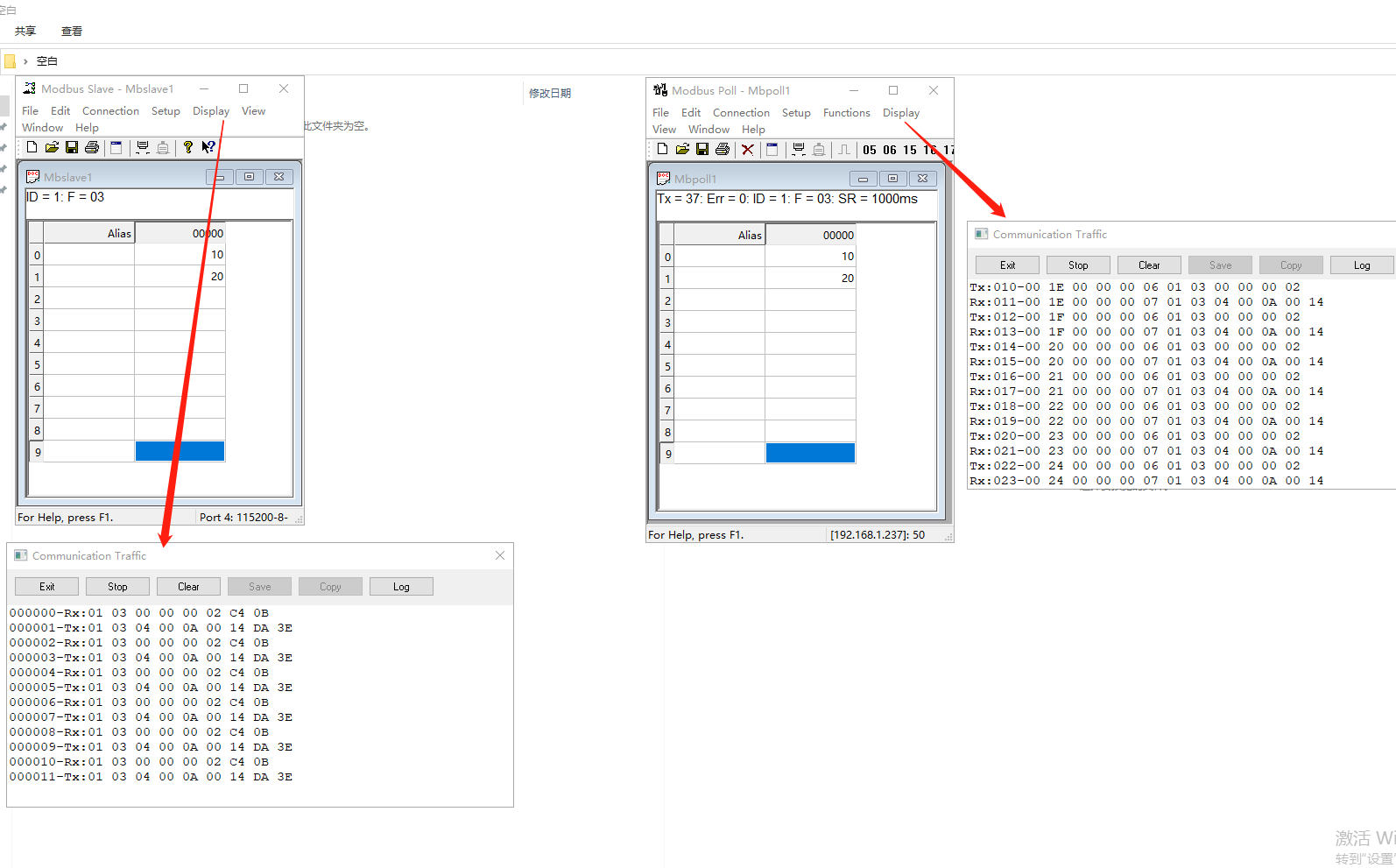This screenshot has width=1396, height=868.
Task: Open Functions menu in Modbus Poll
Action: click(846, 113)
